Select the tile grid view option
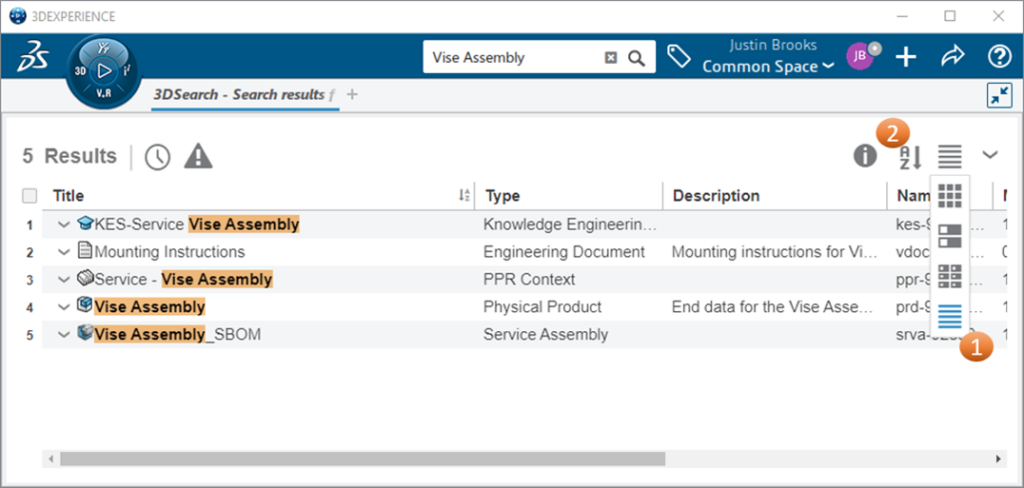 click(x=950, y=195)
